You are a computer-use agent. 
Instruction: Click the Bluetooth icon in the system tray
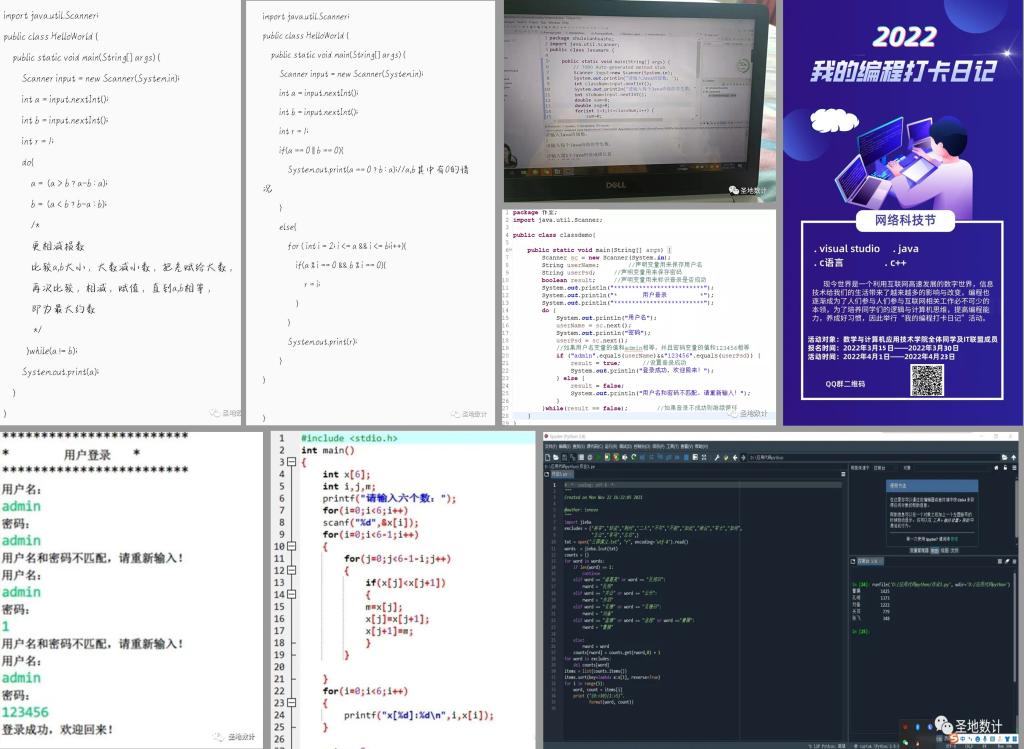[918, 727]
